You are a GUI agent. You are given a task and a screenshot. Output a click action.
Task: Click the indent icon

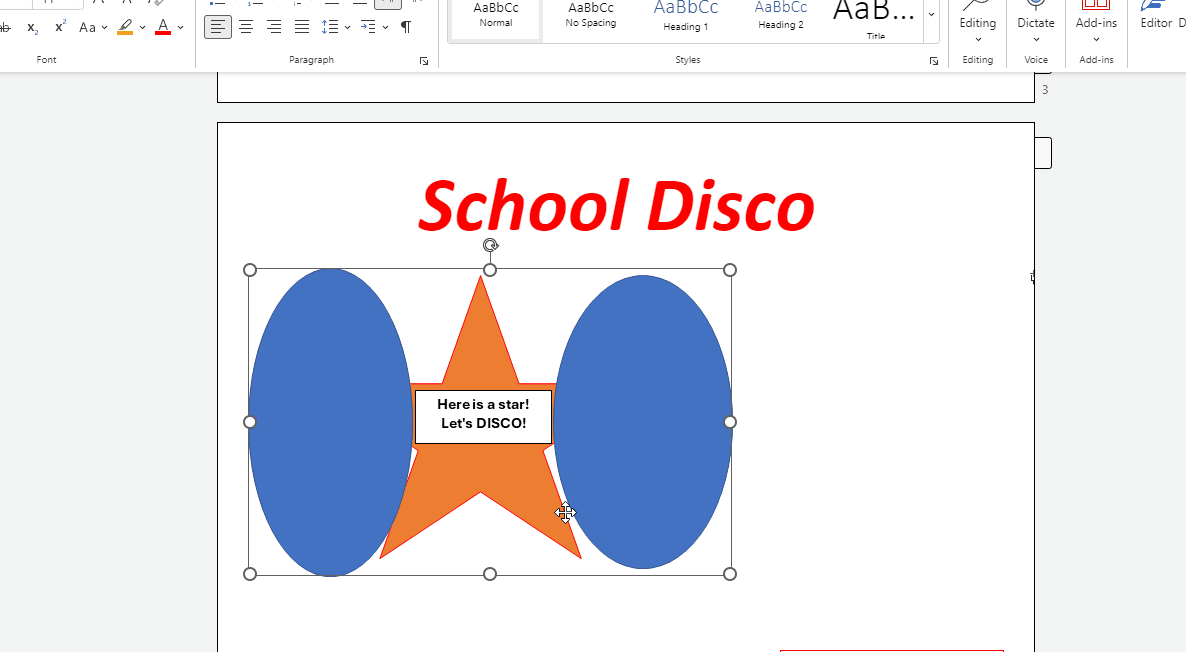(368, 27)
